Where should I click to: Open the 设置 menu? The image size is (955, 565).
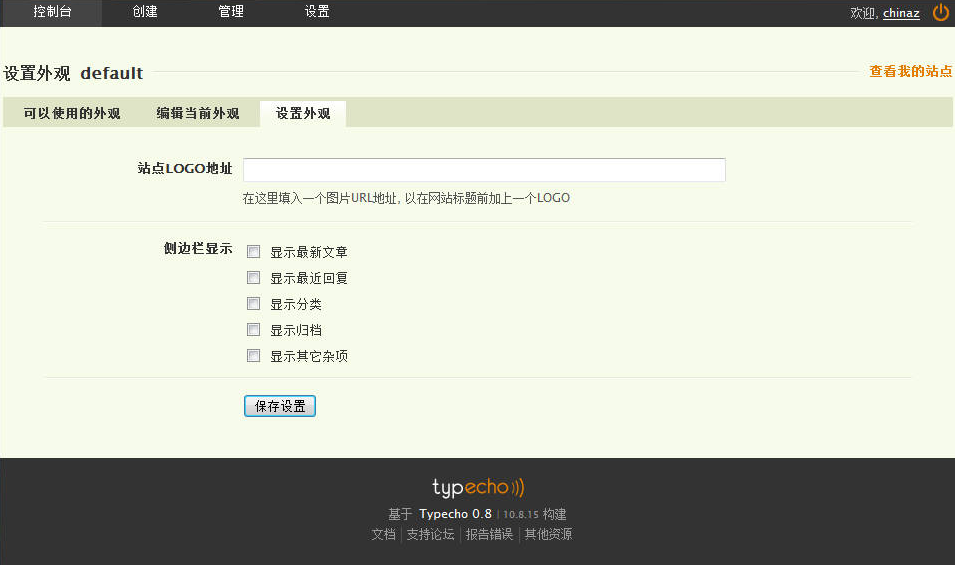317,12
